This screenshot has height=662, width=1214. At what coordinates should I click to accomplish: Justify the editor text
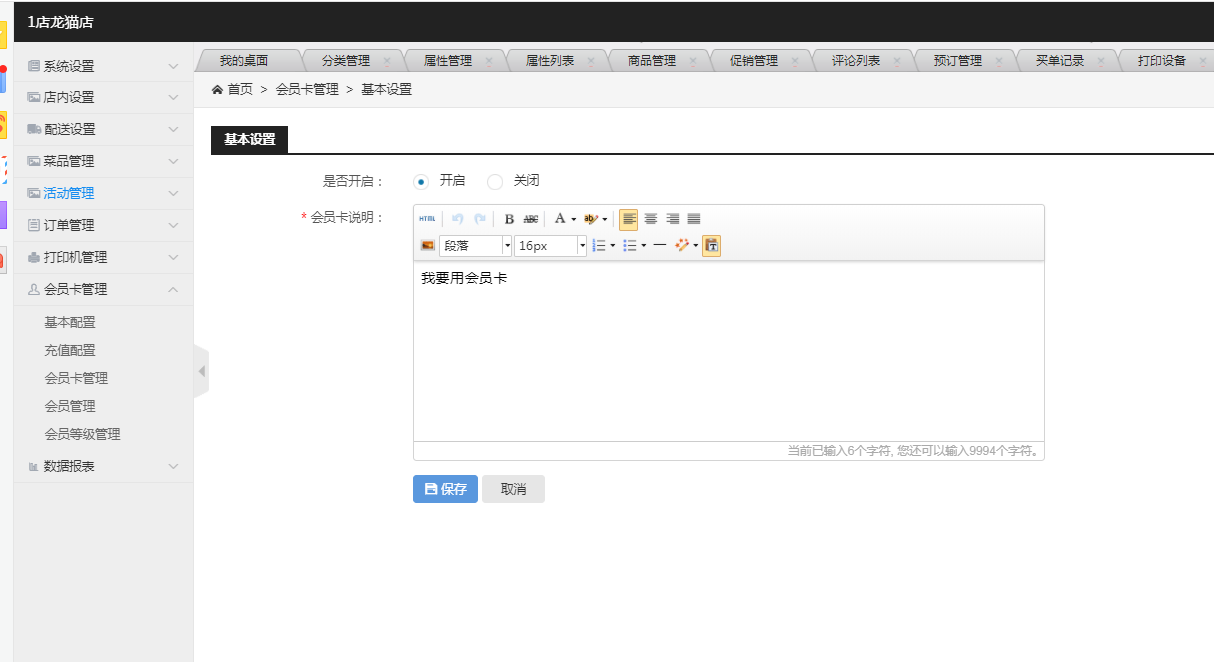694,219
